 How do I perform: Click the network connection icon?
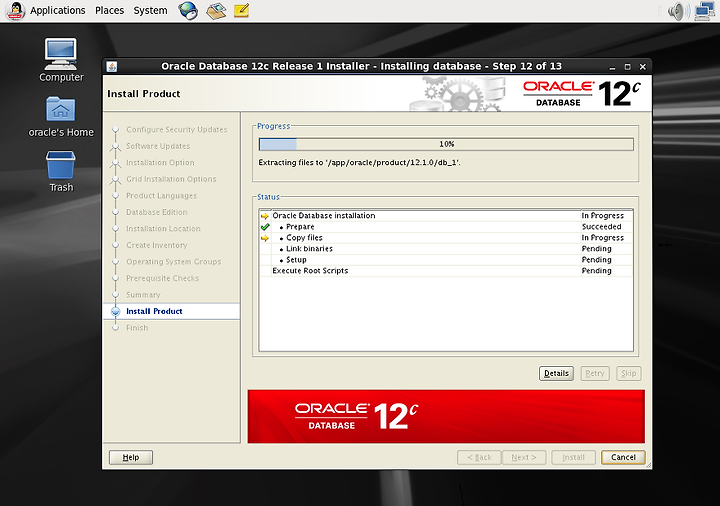point(704,11)
